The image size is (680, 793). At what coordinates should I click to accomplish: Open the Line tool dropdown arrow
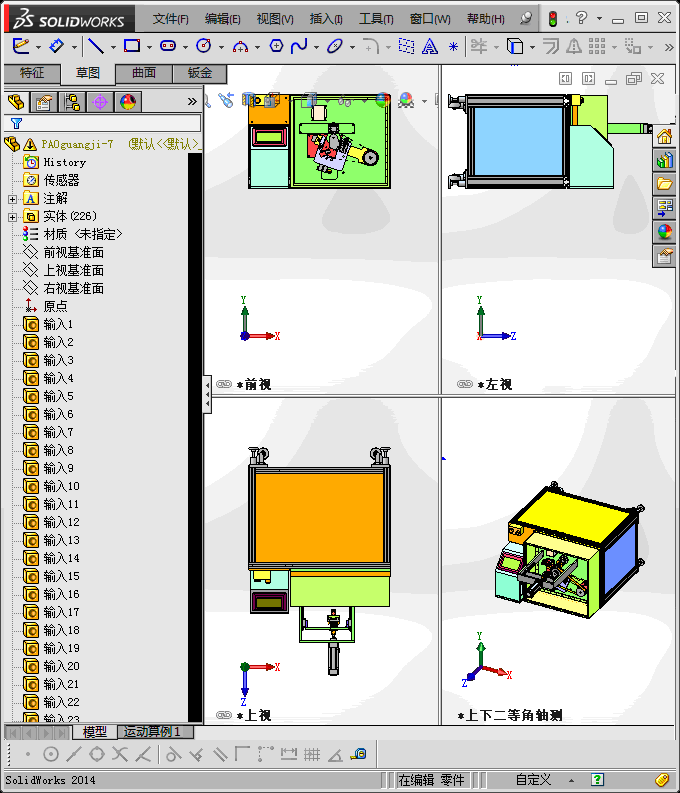(x=113, y=47)
